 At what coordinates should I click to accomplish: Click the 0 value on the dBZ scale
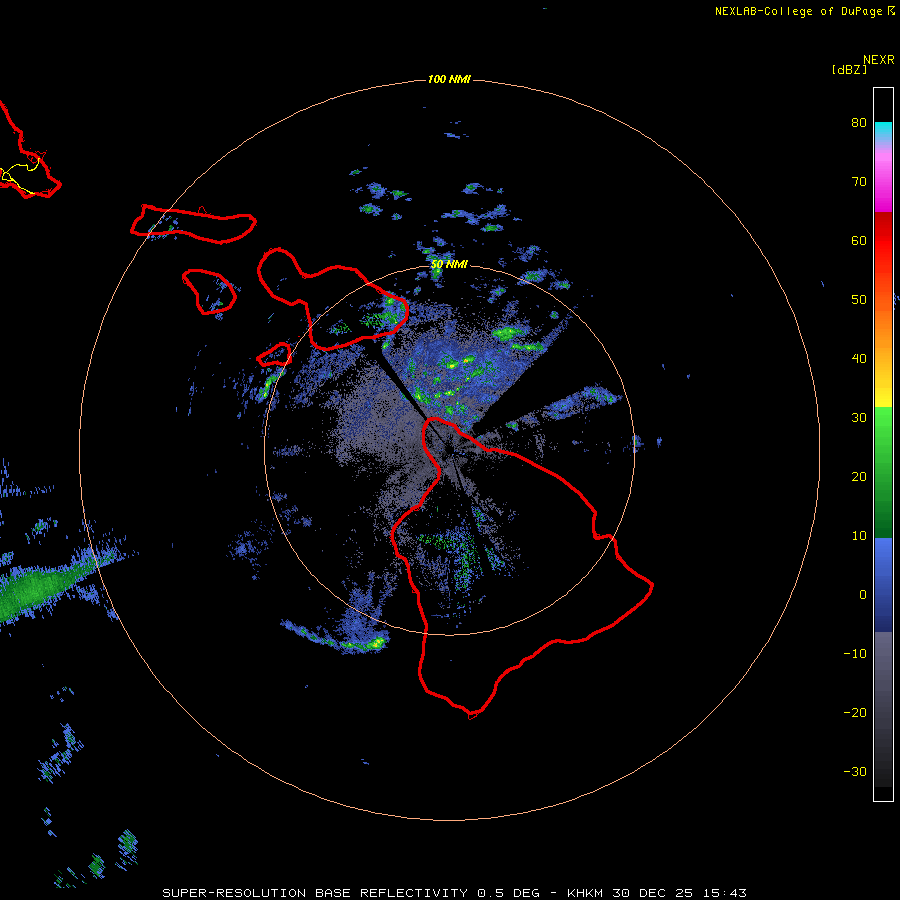[x=863, y=595]
